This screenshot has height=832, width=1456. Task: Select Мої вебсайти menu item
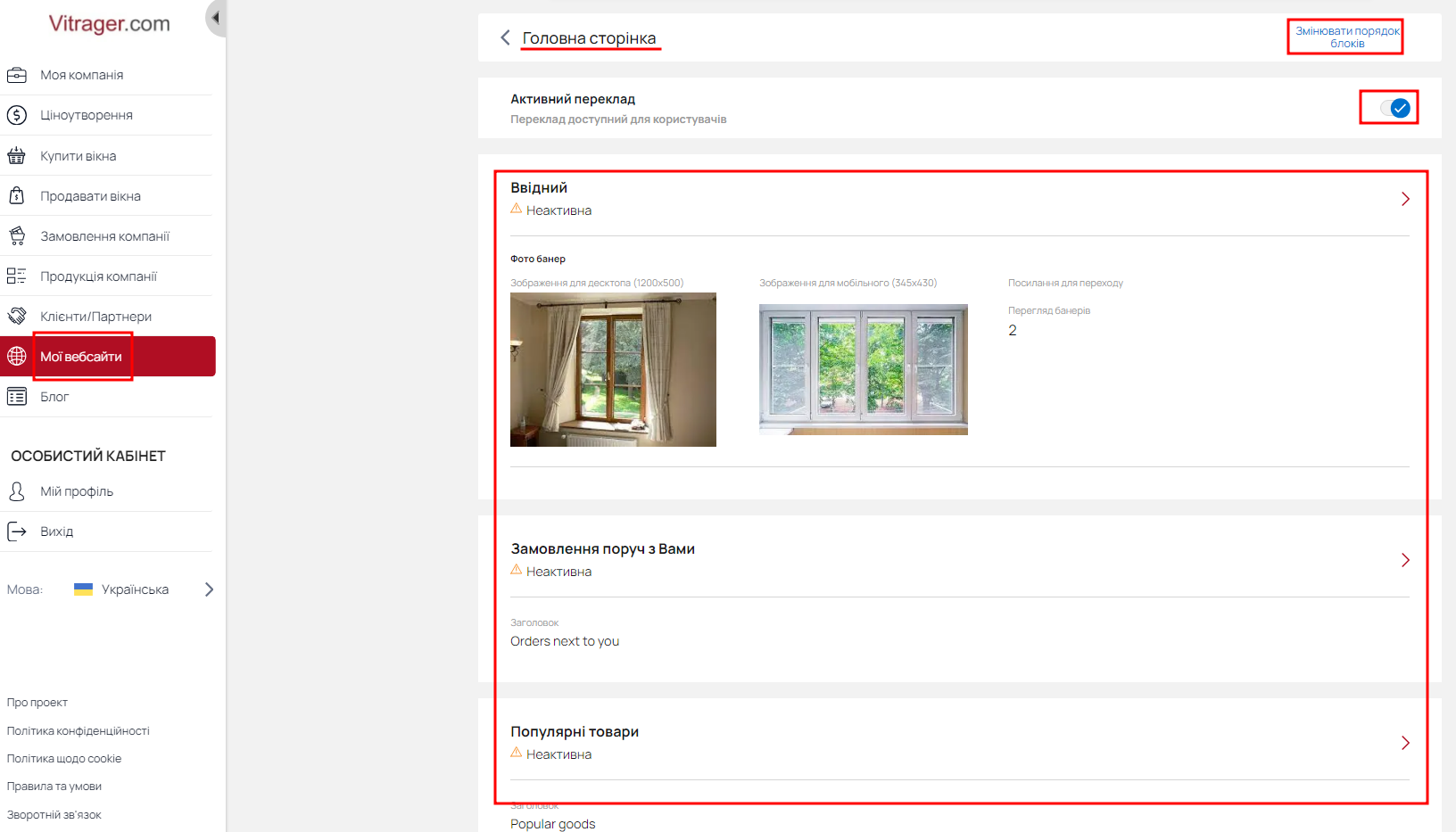tap(108, 357)
